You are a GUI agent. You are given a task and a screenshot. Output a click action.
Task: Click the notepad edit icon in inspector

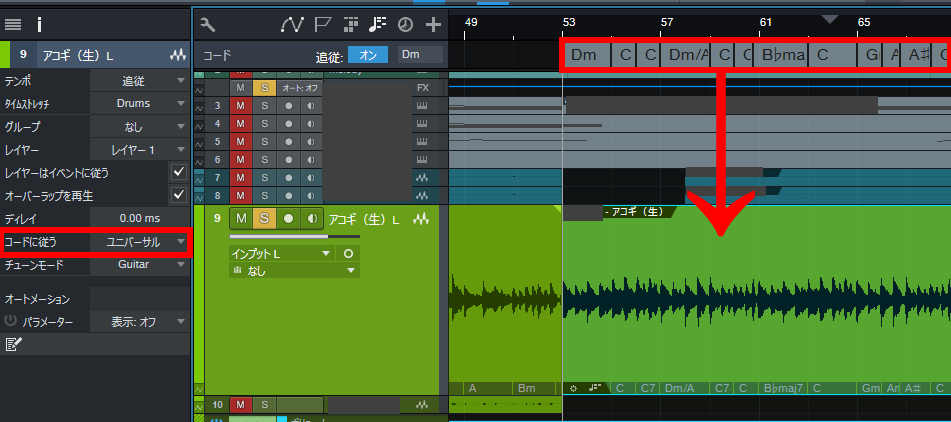(13, 345)
